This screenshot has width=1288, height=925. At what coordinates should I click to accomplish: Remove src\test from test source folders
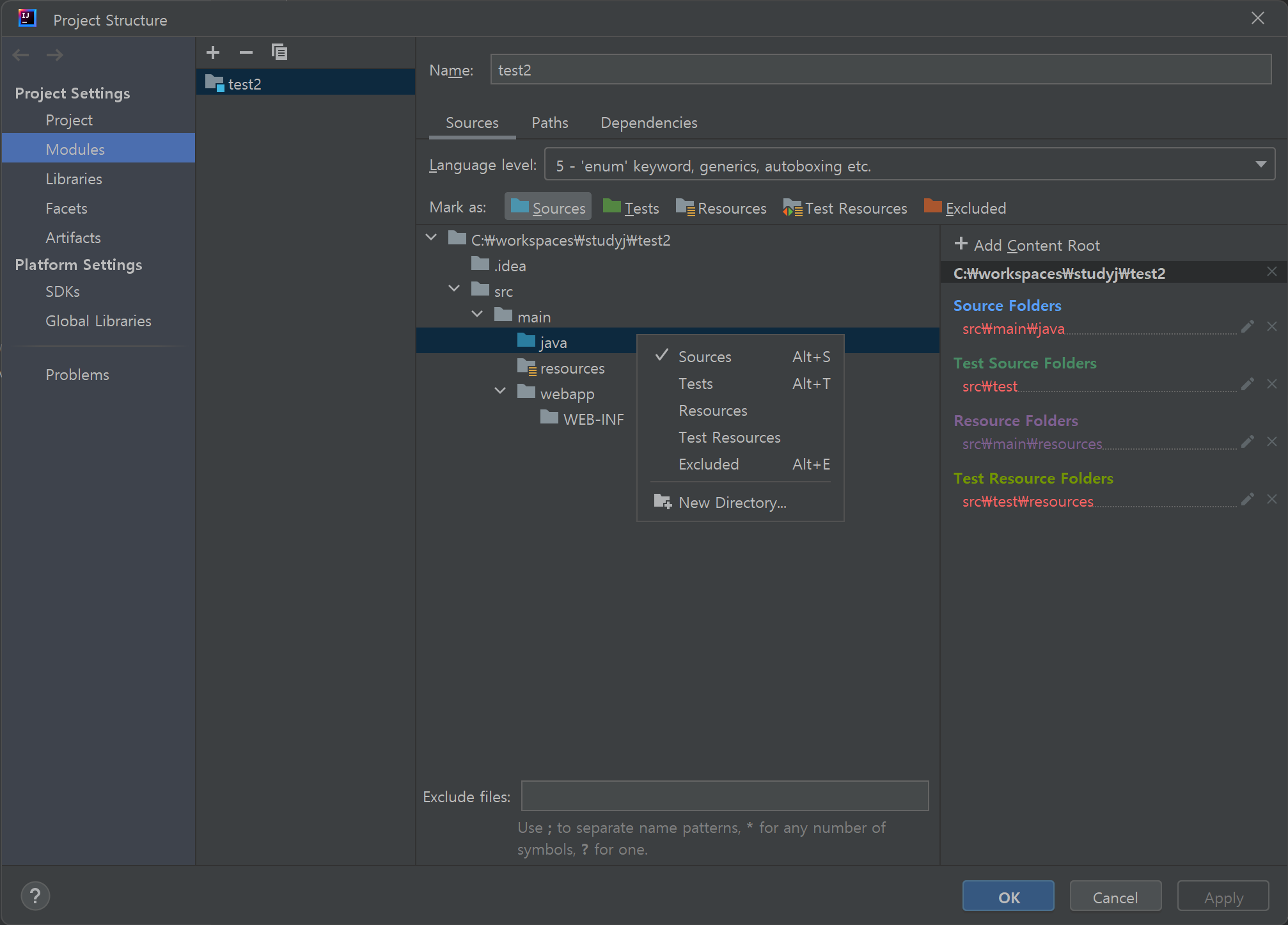(1272, 384)
